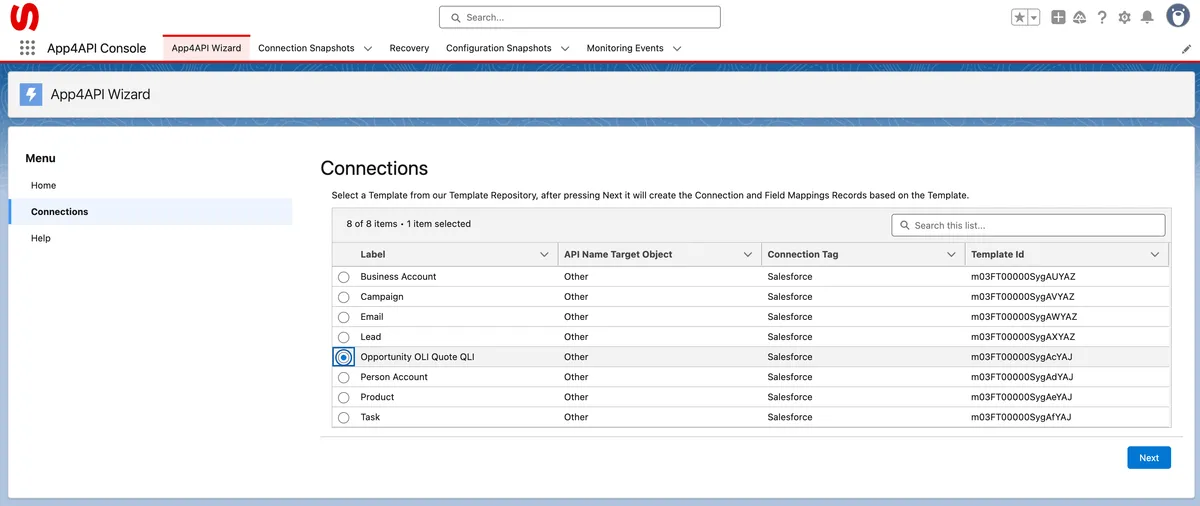Click template id m03FT00000SygAfYAJ
The height and width of the screenshot is (506, 1200).
click(x=1021, y=417)
